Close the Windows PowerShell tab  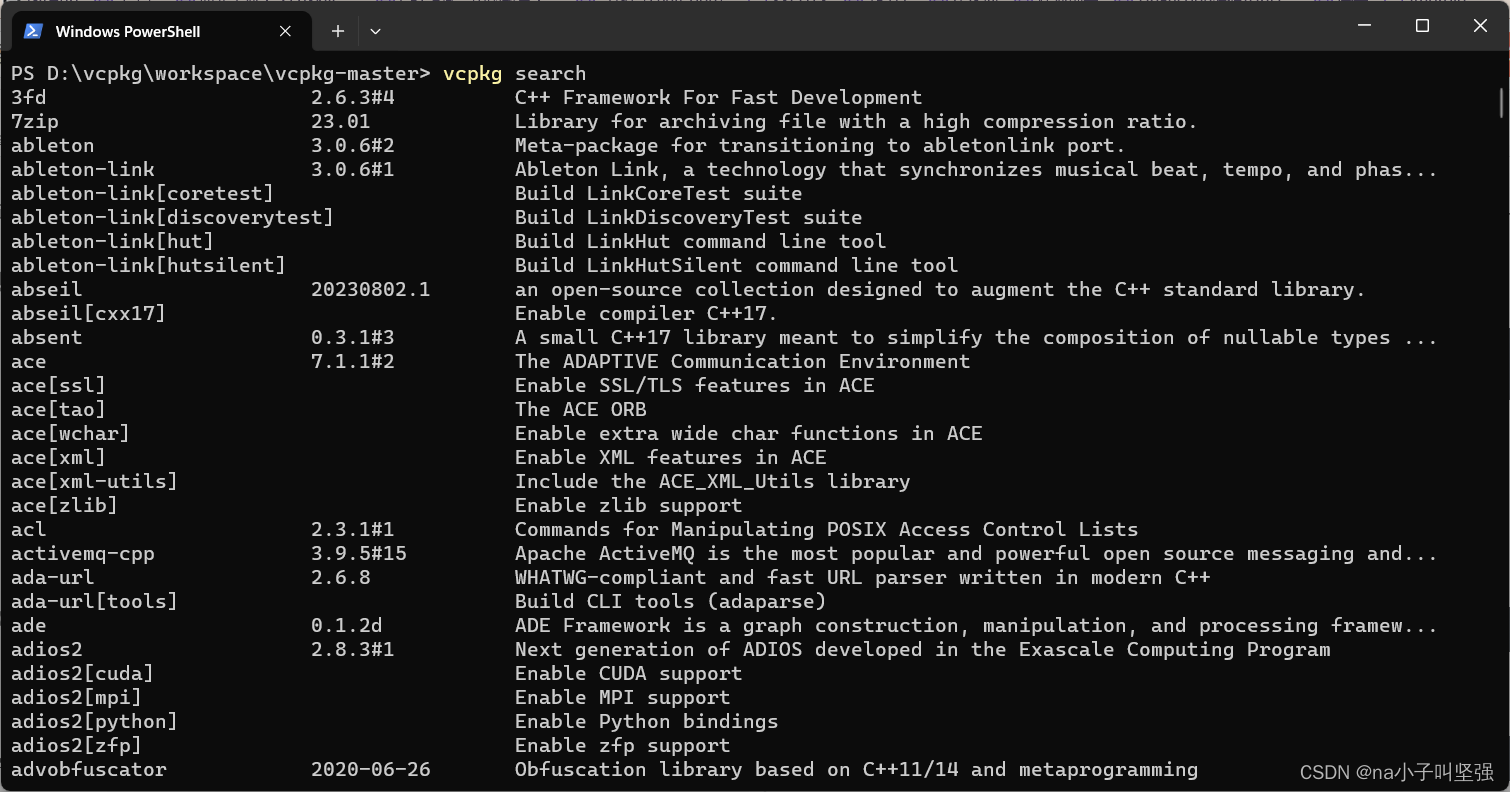click(285, 31)
